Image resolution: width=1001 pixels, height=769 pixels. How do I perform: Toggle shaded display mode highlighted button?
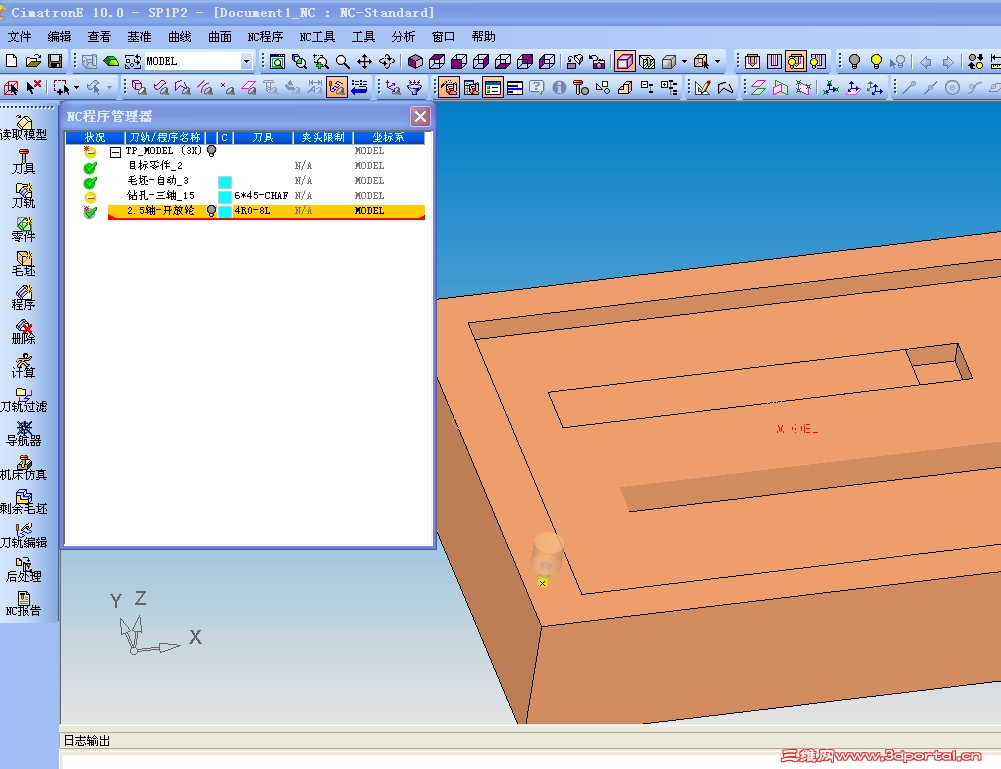[624, 61]
